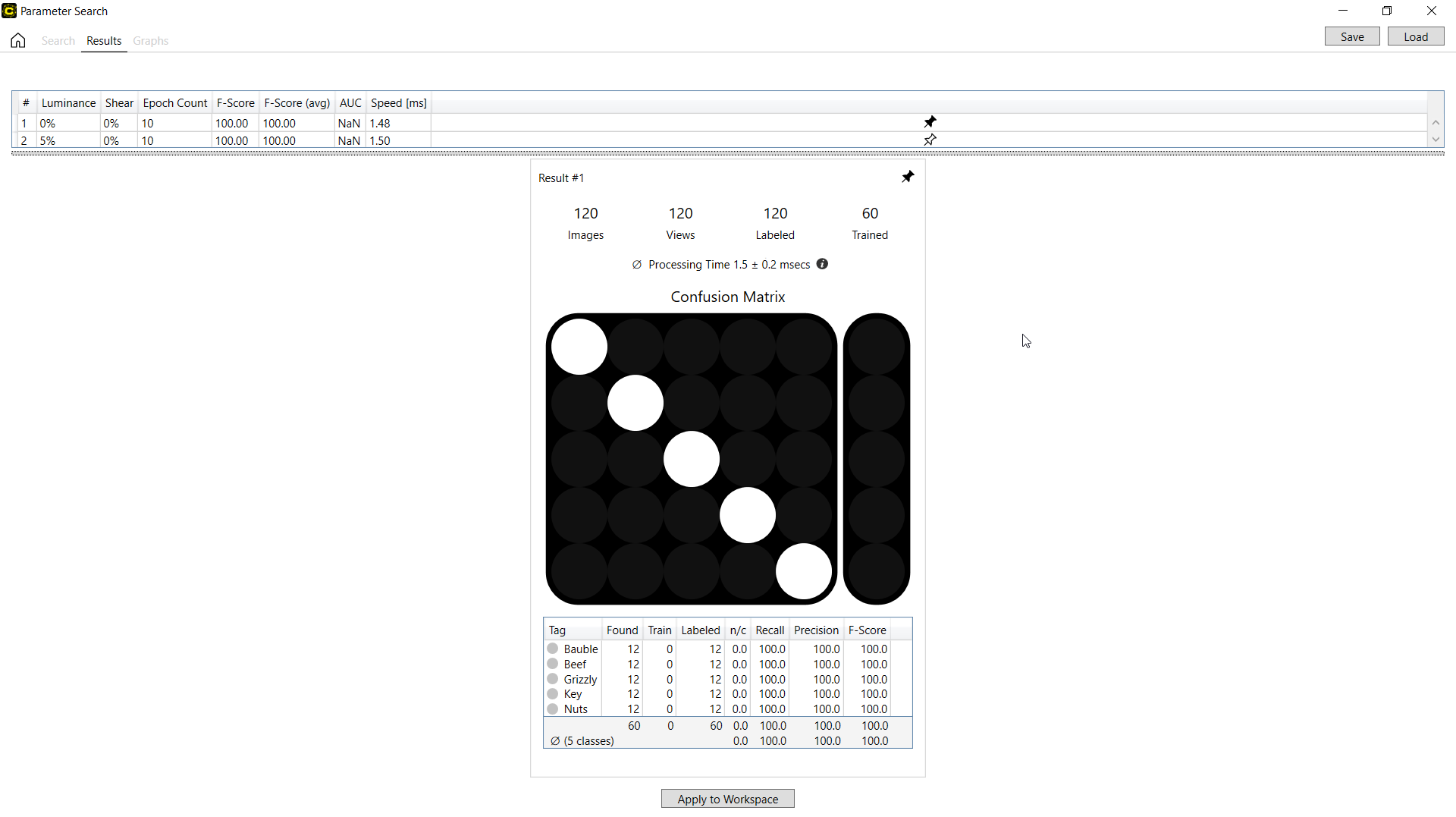1456x817 pixels.
Task: Open the Graphs tab
Action: (150, 41)
